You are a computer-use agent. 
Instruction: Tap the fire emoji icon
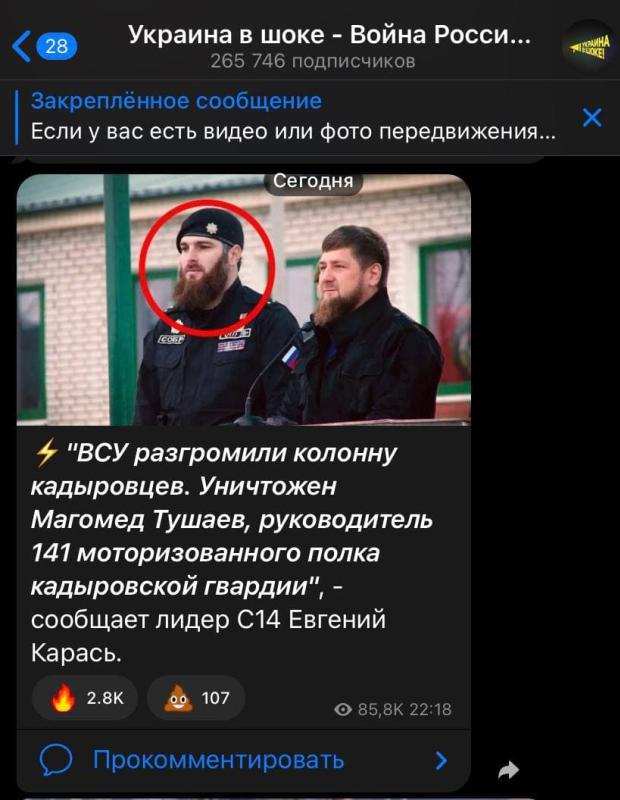pos(63,697)
